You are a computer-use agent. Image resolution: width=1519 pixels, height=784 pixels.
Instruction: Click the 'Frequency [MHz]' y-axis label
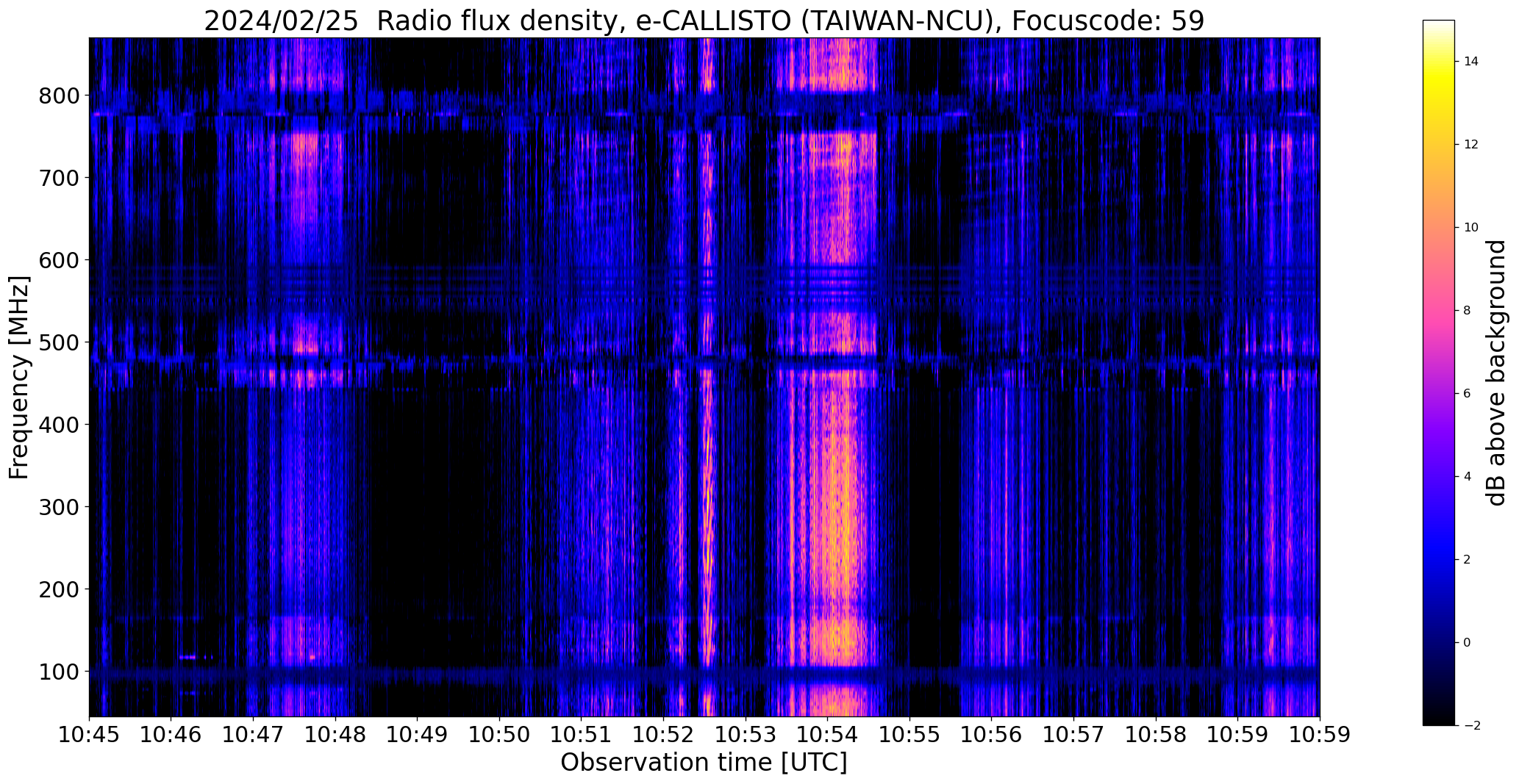[x=20, y=378]
